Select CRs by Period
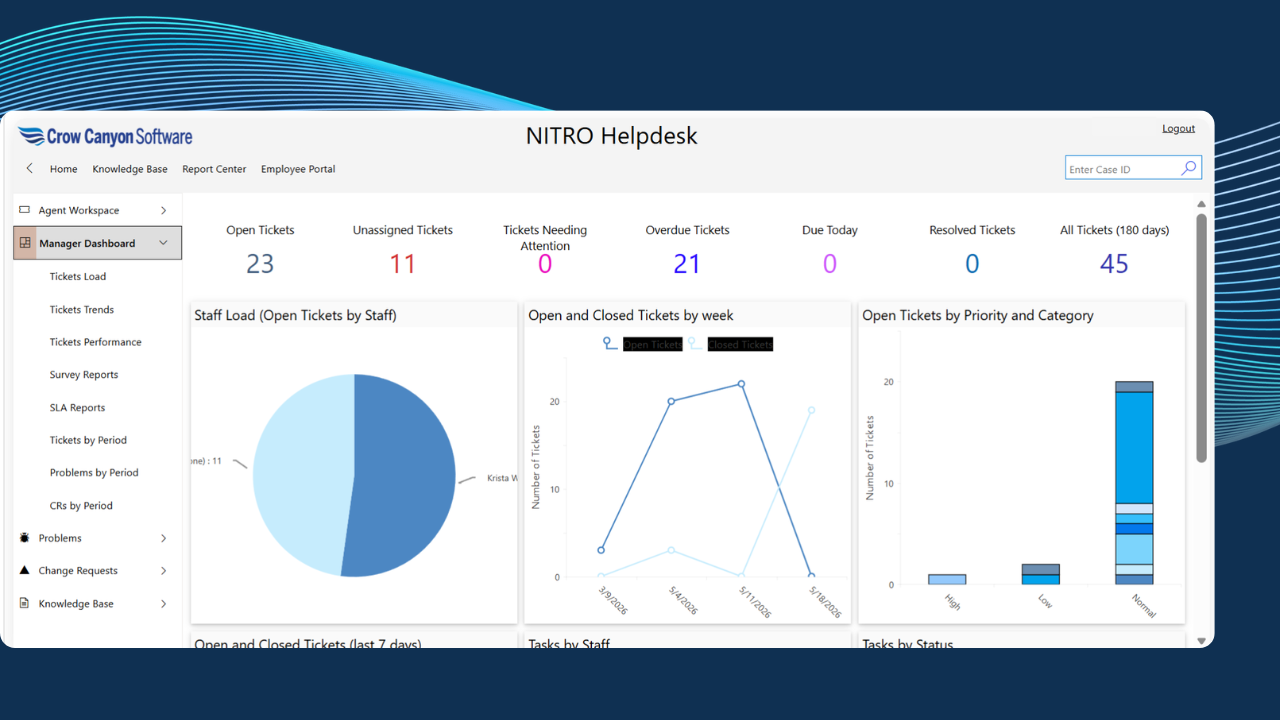1280x720 pixels. pyautogui.click(x=81, y=506)
